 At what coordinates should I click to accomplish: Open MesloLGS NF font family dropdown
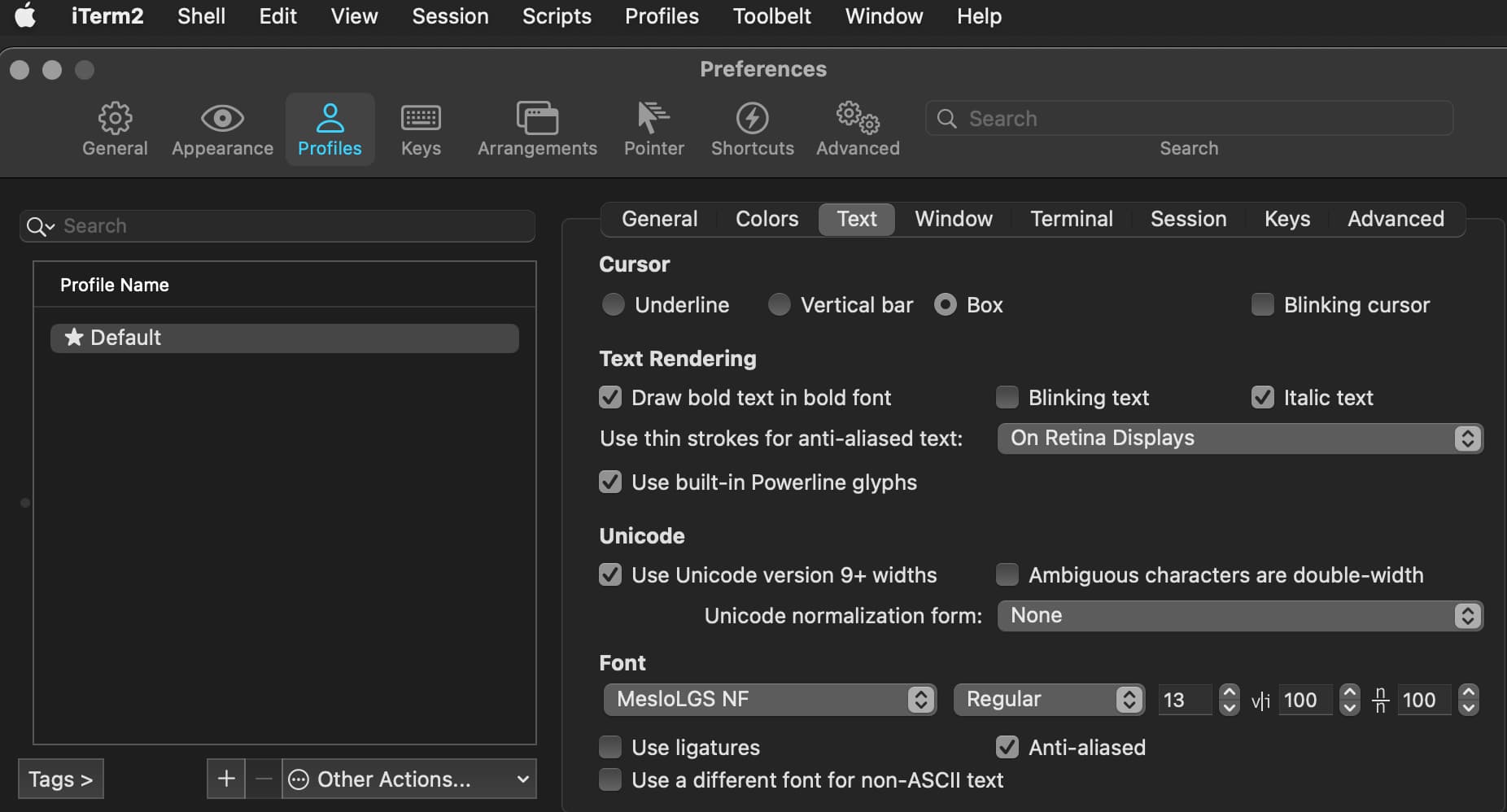770,700
